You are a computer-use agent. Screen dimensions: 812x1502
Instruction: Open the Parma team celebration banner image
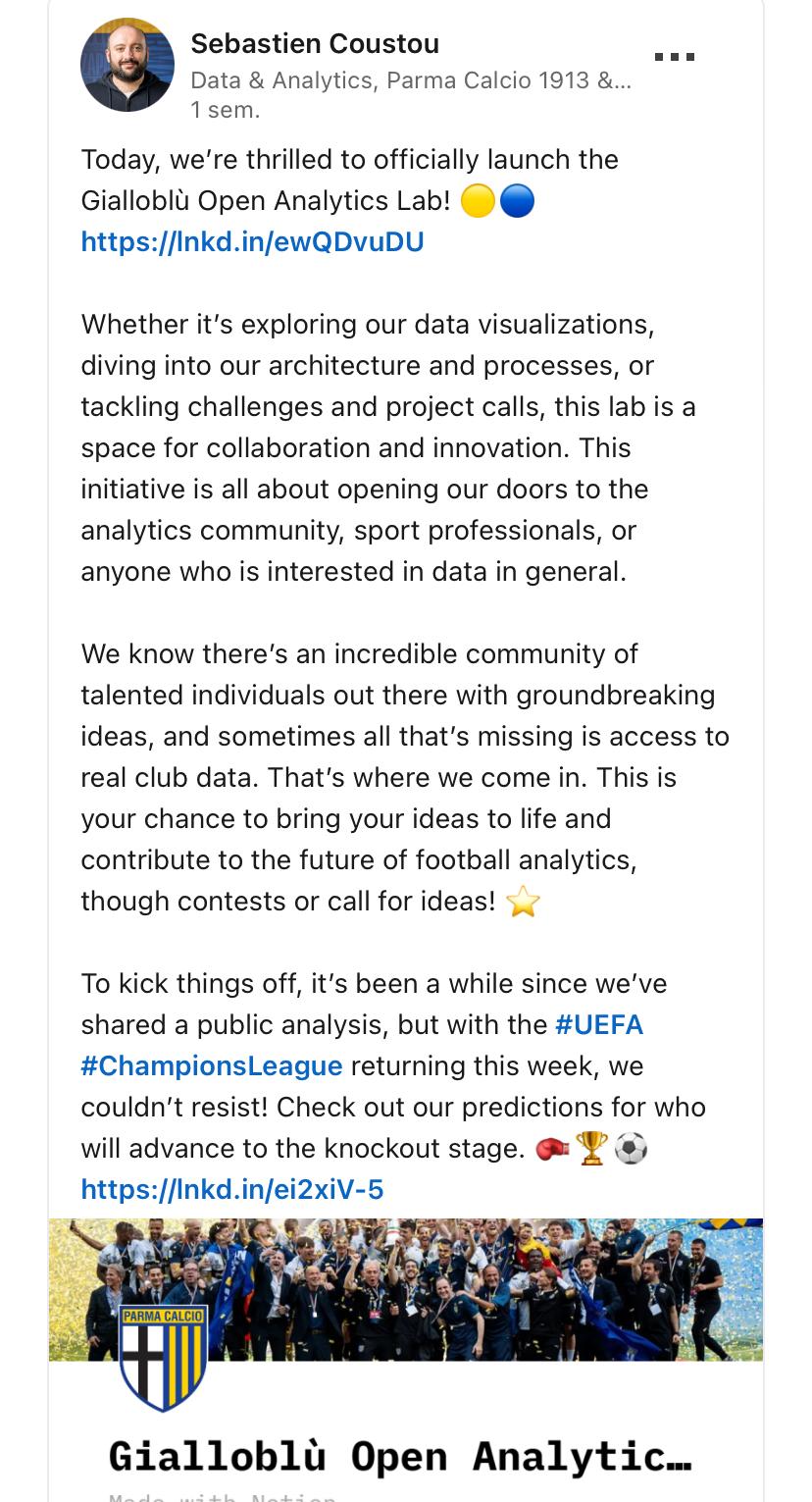(x=406, y=1289)
